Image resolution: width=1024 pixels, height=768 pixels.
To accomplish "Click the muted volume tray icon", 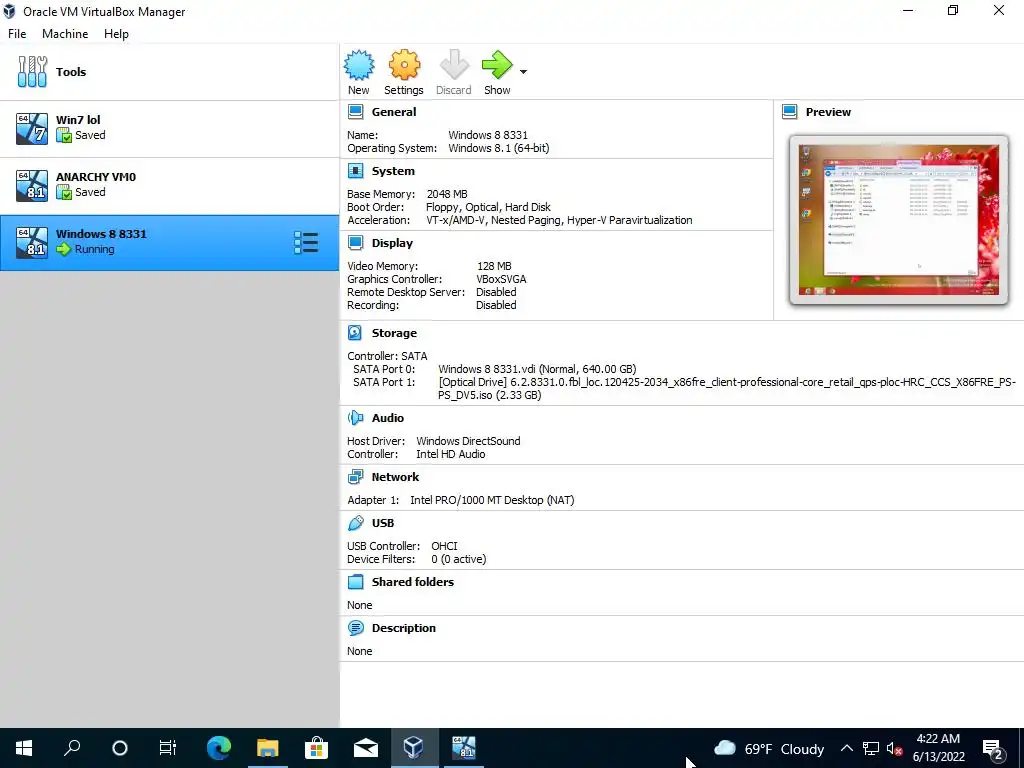I will 894,749.
